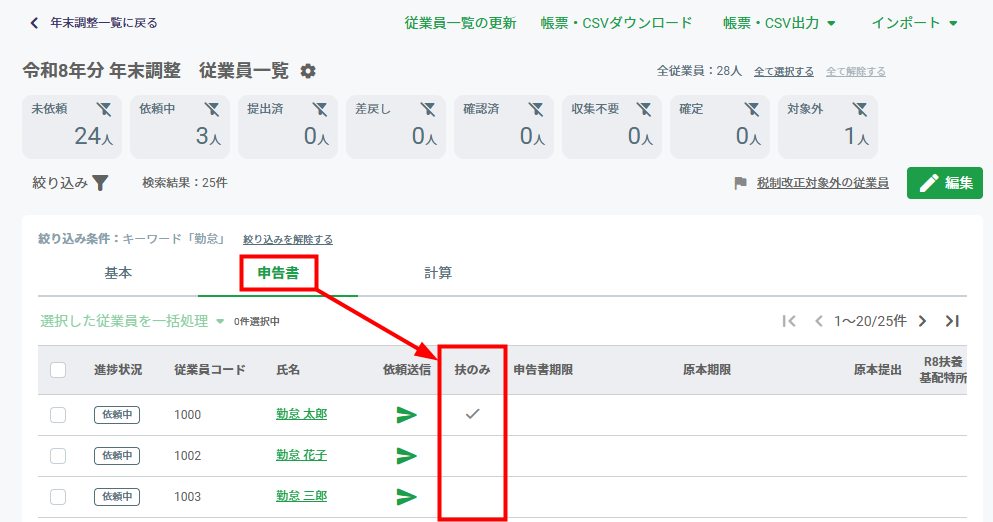This screenshot has width=993, height=522.
Task: Click filter-off icon on 提出済 card
Action: click(320, 110)
